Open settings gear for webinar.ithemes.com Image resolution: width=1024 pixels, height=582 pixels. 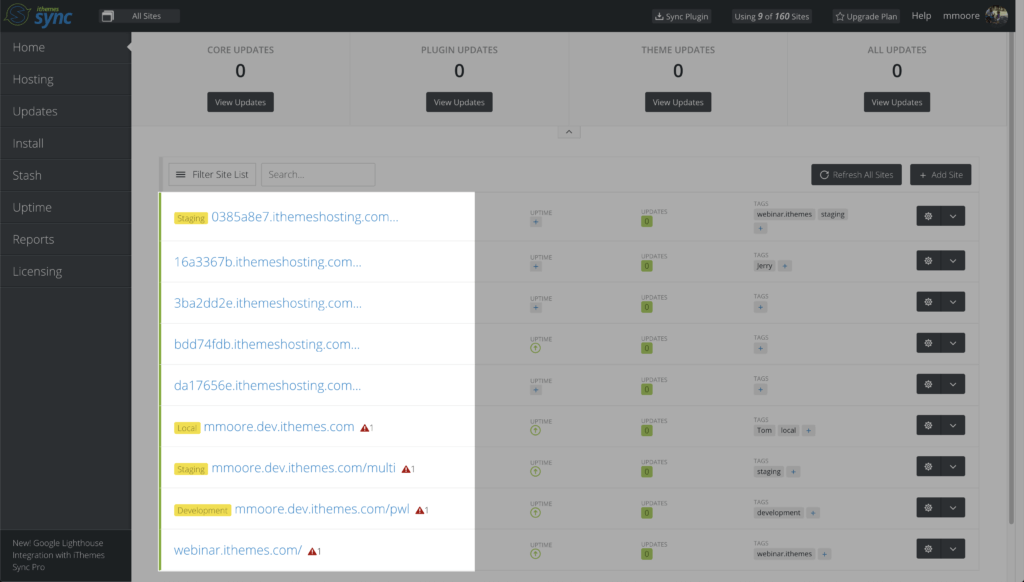coord(928,549)
